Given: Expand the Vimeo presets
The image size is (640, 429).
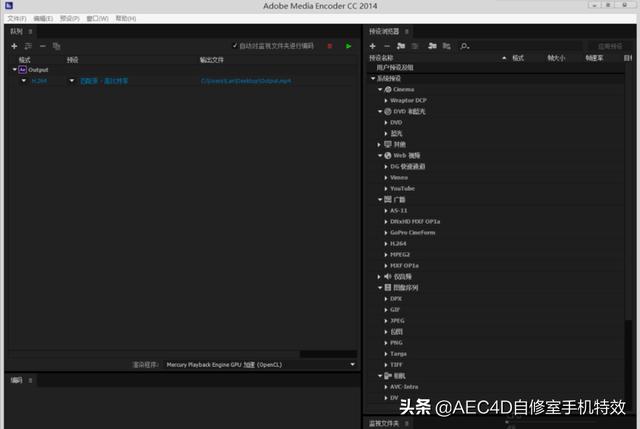Looking at the screenshot, I should (x=386, y=177).
